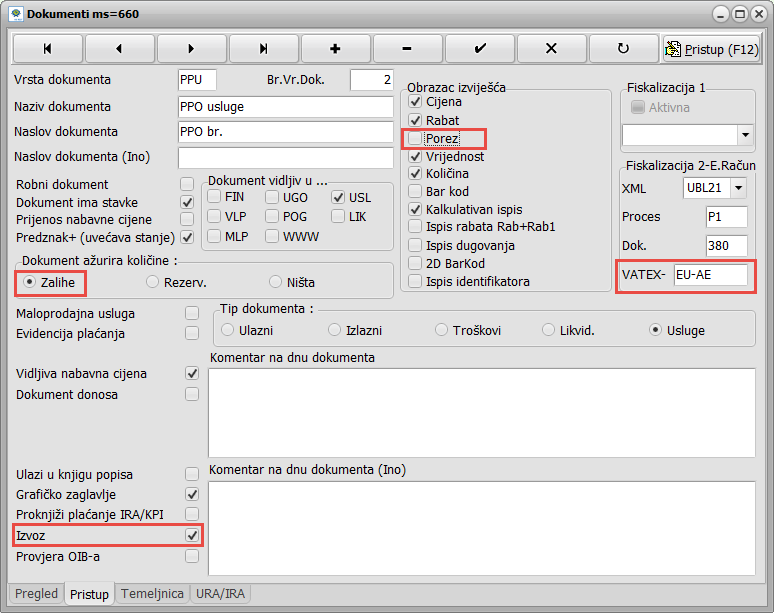Delete record using minus button
774x613 pixels.
pos(407,48)
